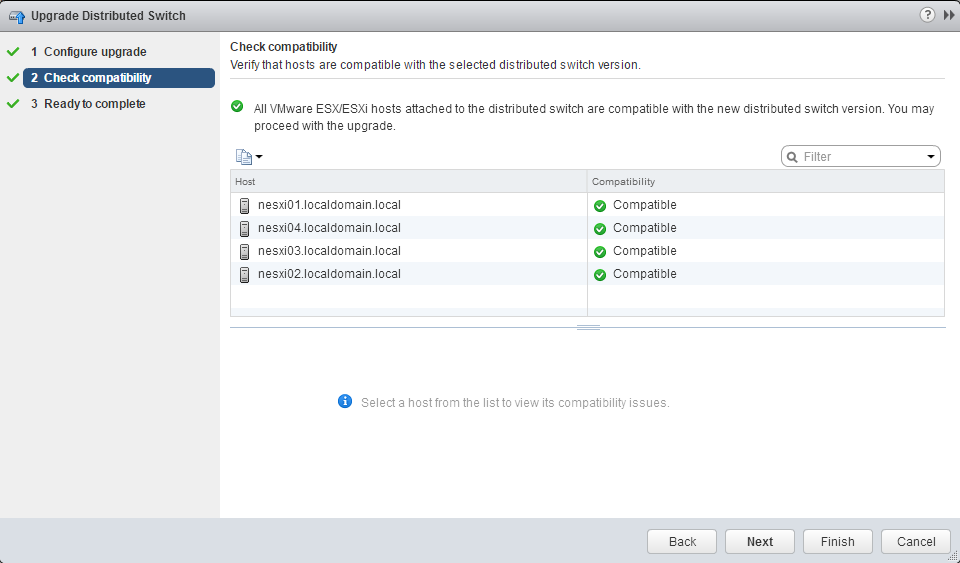Click the magnifier icon in Filter box
This screenshot has height=563, width=960.
point(793,157)
